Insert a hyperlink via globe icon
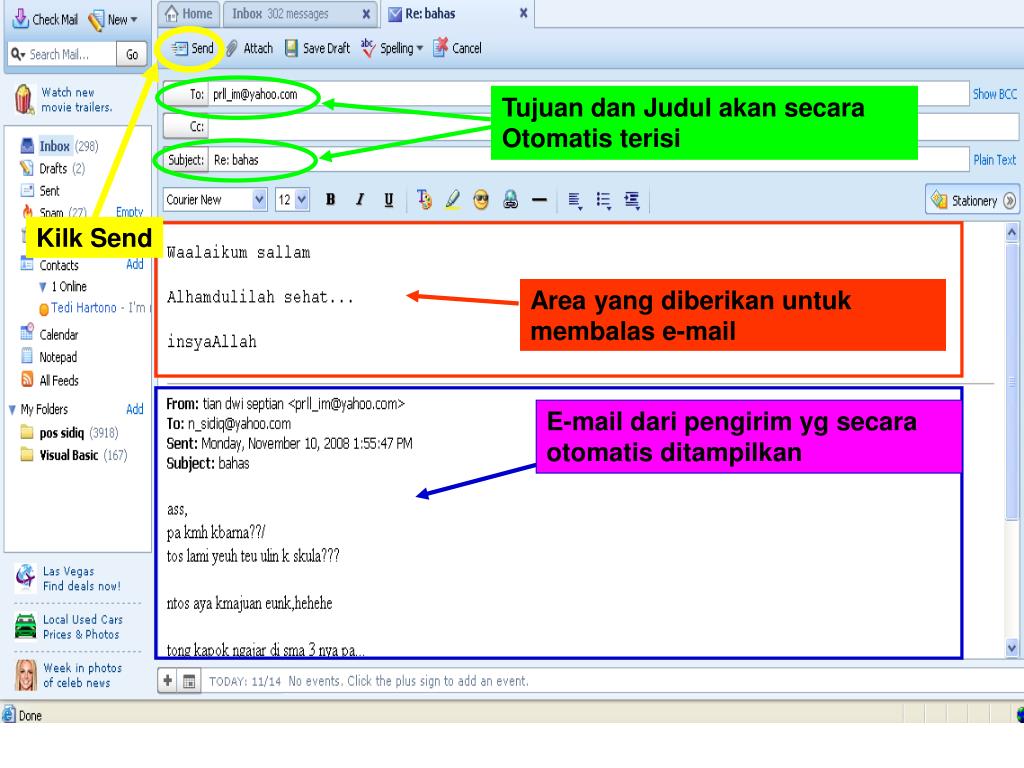The width and height of the screenshot is (1024, 768). pos(511,200)
